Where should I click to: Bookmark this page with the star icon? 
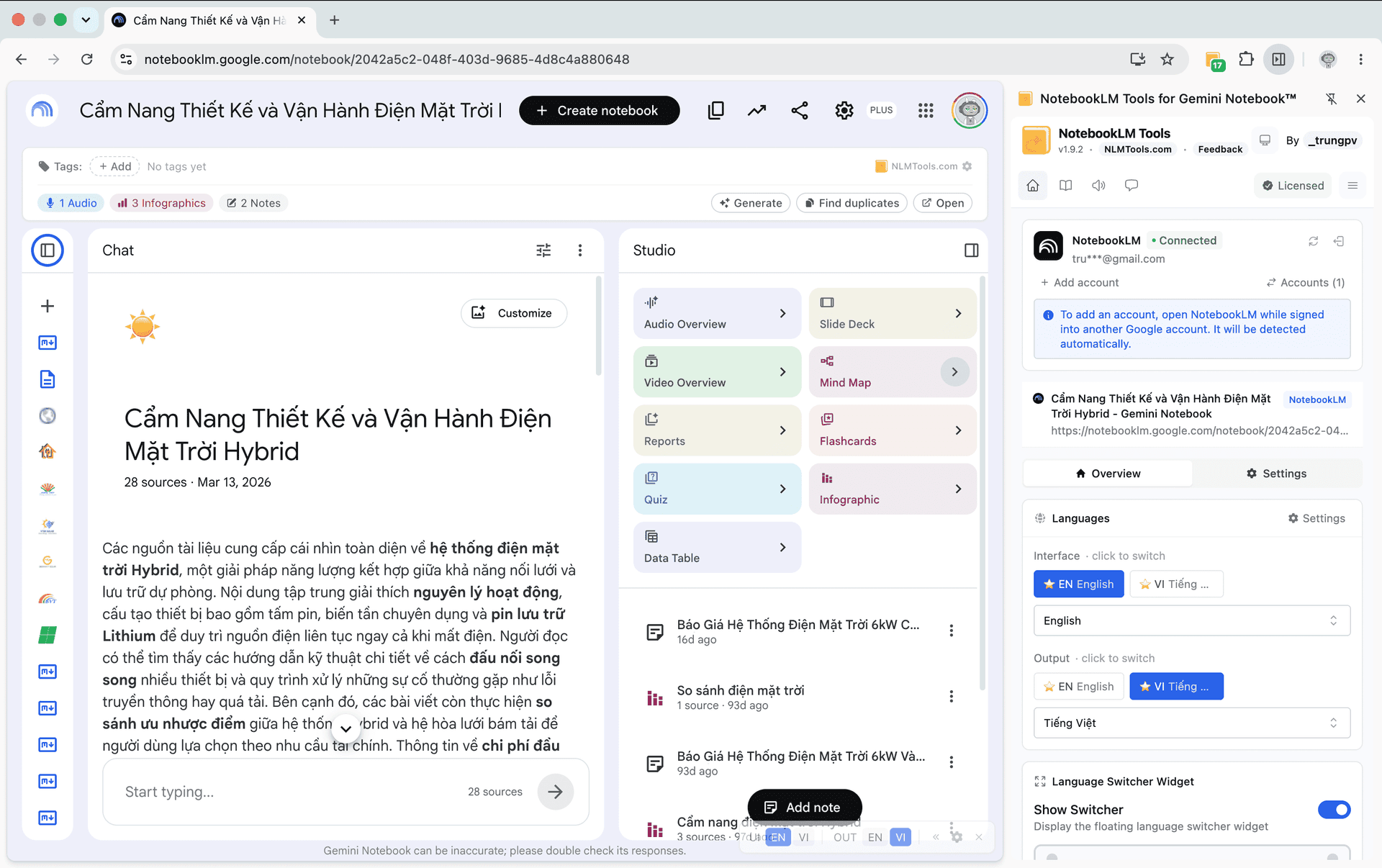[1168, 59]
